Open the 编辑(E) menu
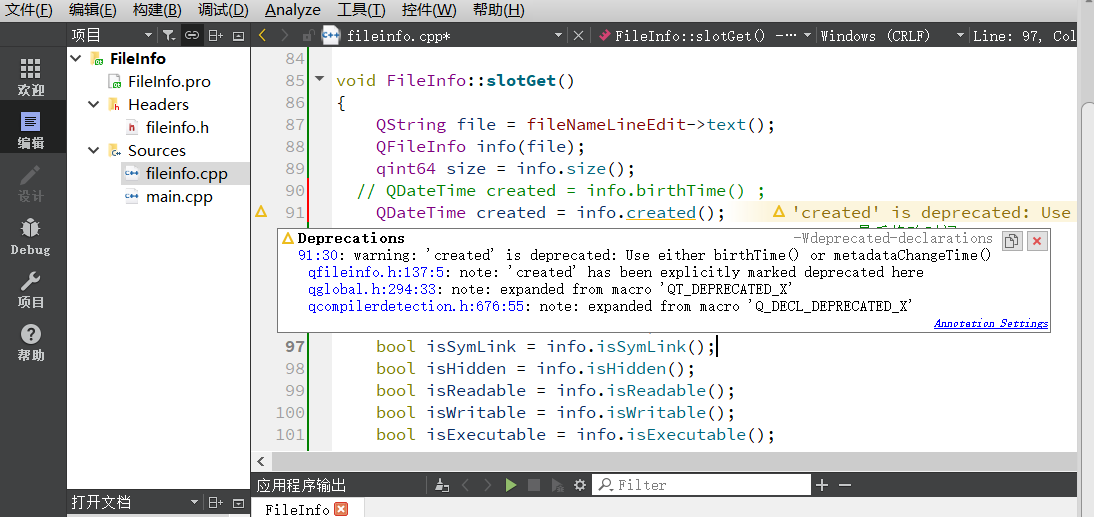This screenshot has height=517, width=1094. tap(93, 10)
